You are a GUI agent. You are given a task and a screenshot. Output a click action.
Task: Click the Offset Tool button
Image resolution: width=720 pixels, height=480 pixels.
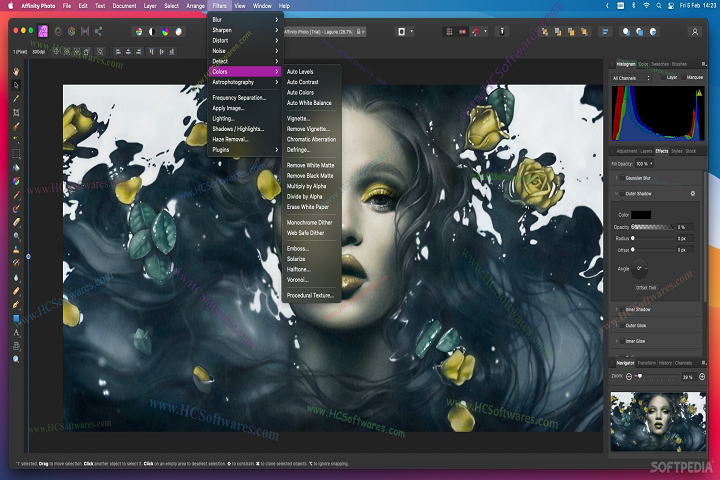pyautogui.click(x=646, y=288)
